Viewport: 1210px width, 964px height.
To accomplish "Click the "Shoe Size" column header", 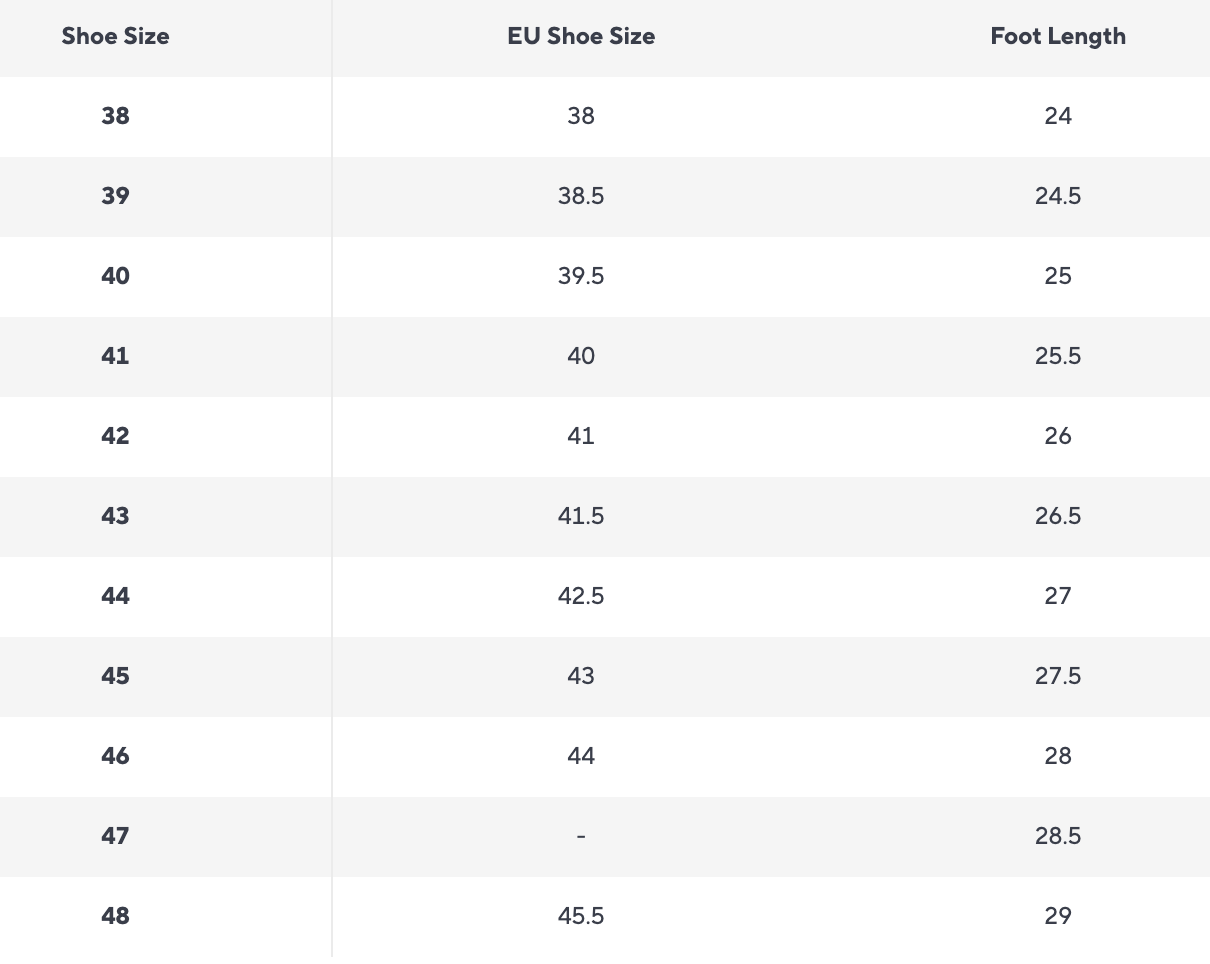I will click(115, 37).
